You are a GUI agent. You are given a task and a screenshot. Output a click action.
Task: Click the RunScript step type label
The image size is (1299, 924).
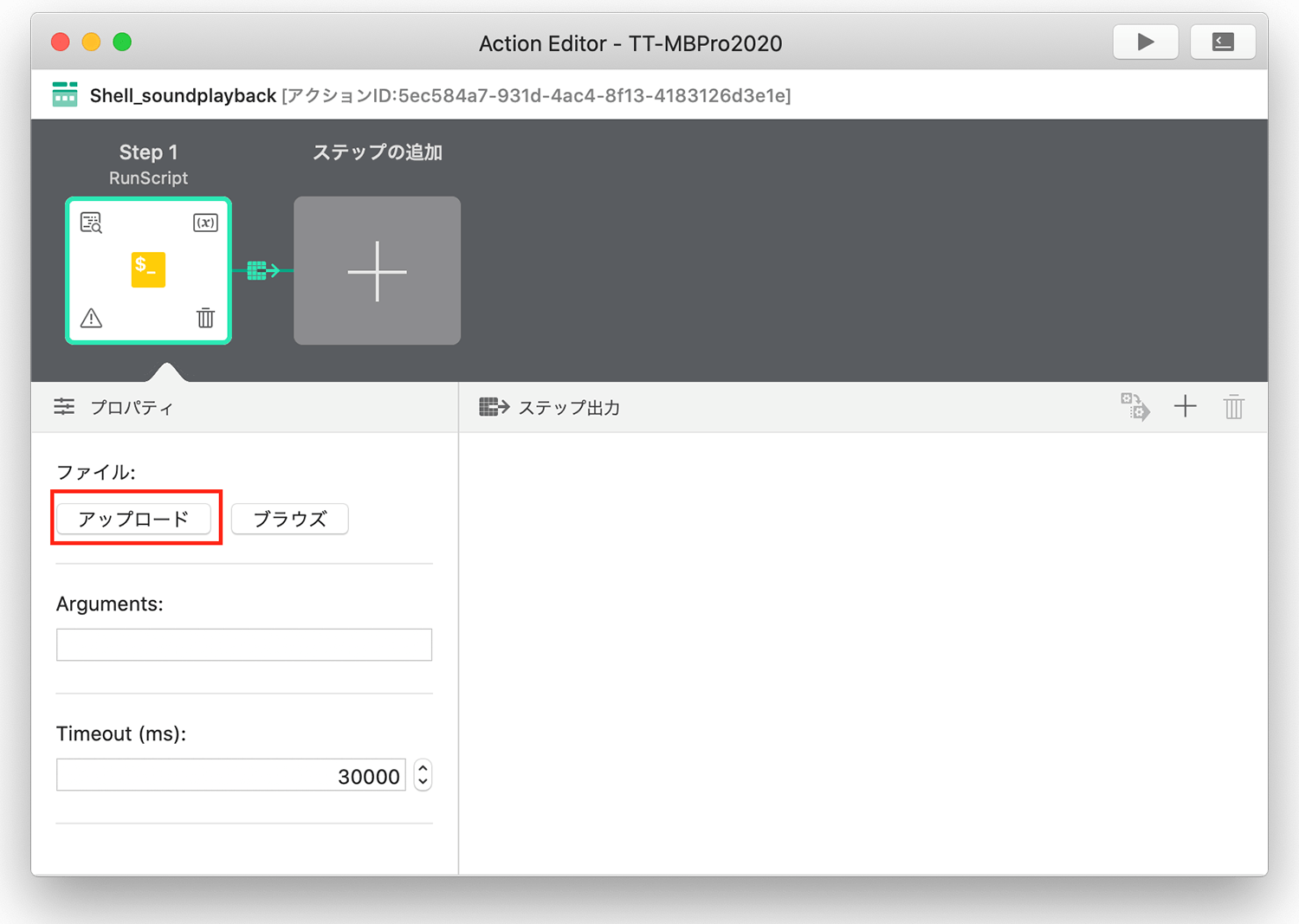(x=148, y=178)
